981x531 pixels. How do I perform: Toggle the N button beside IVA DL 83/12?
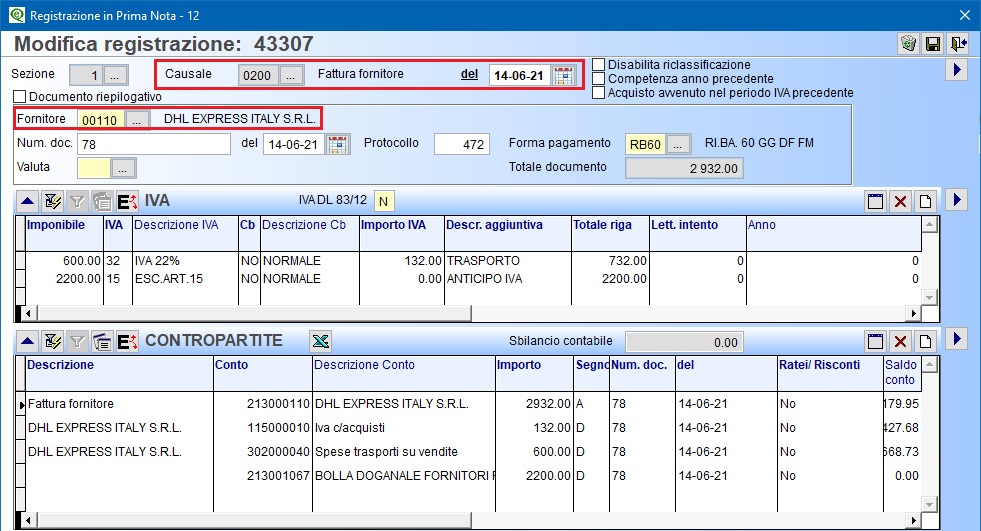click(x=384, y=201)
